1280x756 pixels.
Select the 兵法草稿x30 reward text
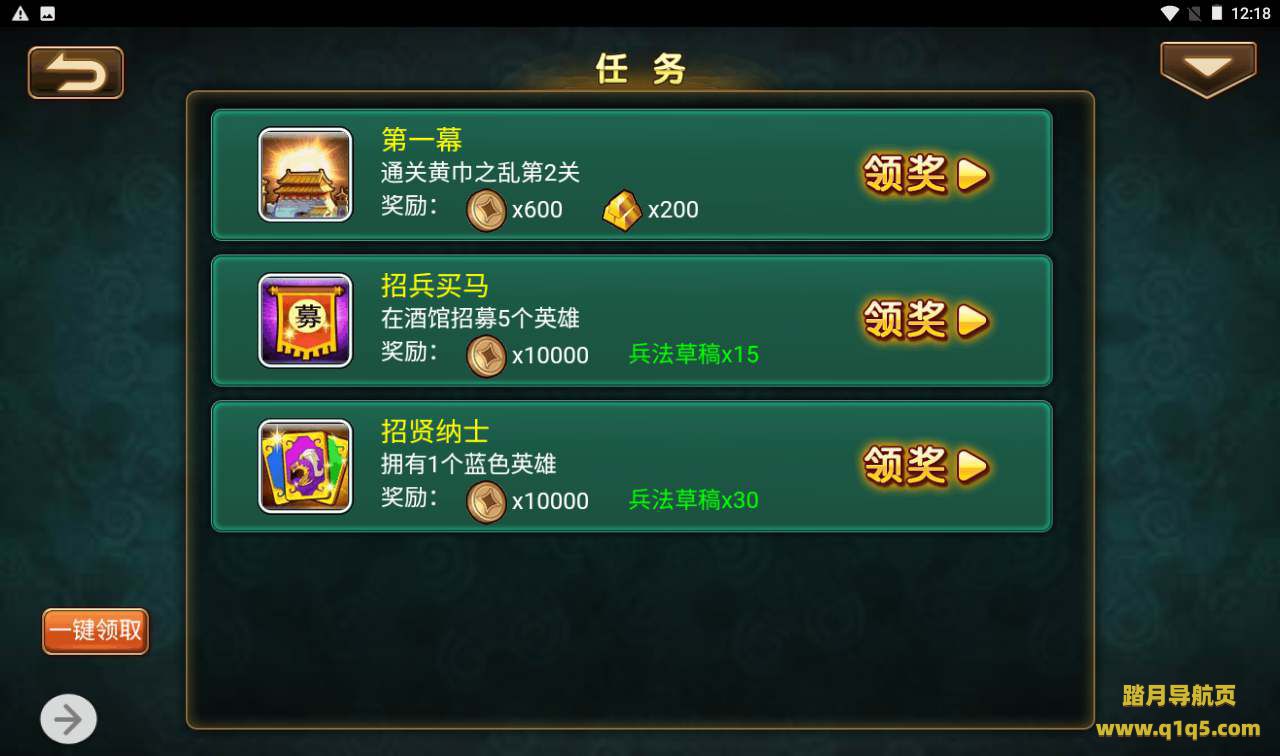coord(694,500)
